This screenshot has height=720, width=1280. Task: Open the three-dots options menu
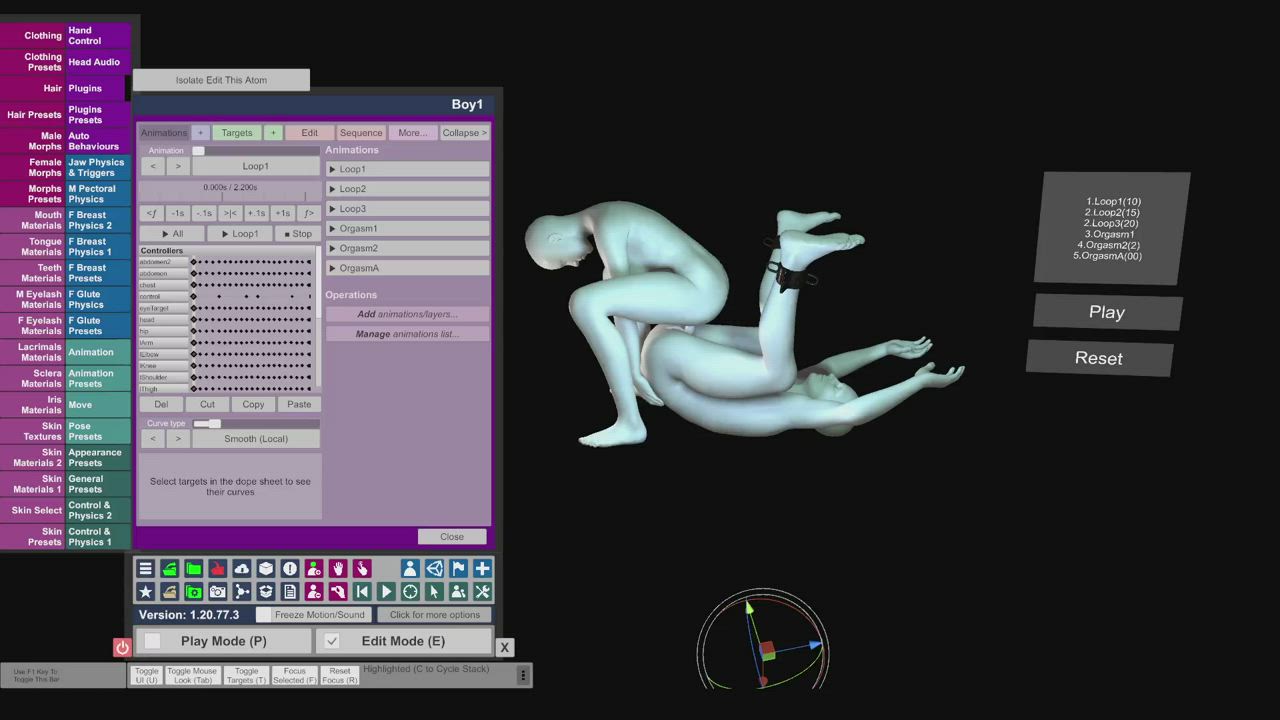[522, 676]
